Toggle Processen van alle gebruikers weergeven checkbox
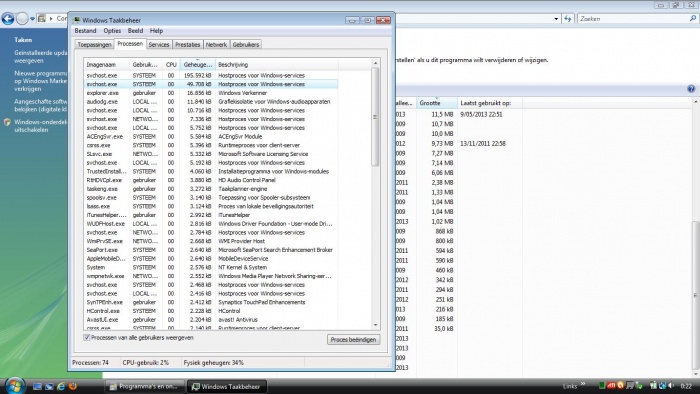 coord(87,338)
